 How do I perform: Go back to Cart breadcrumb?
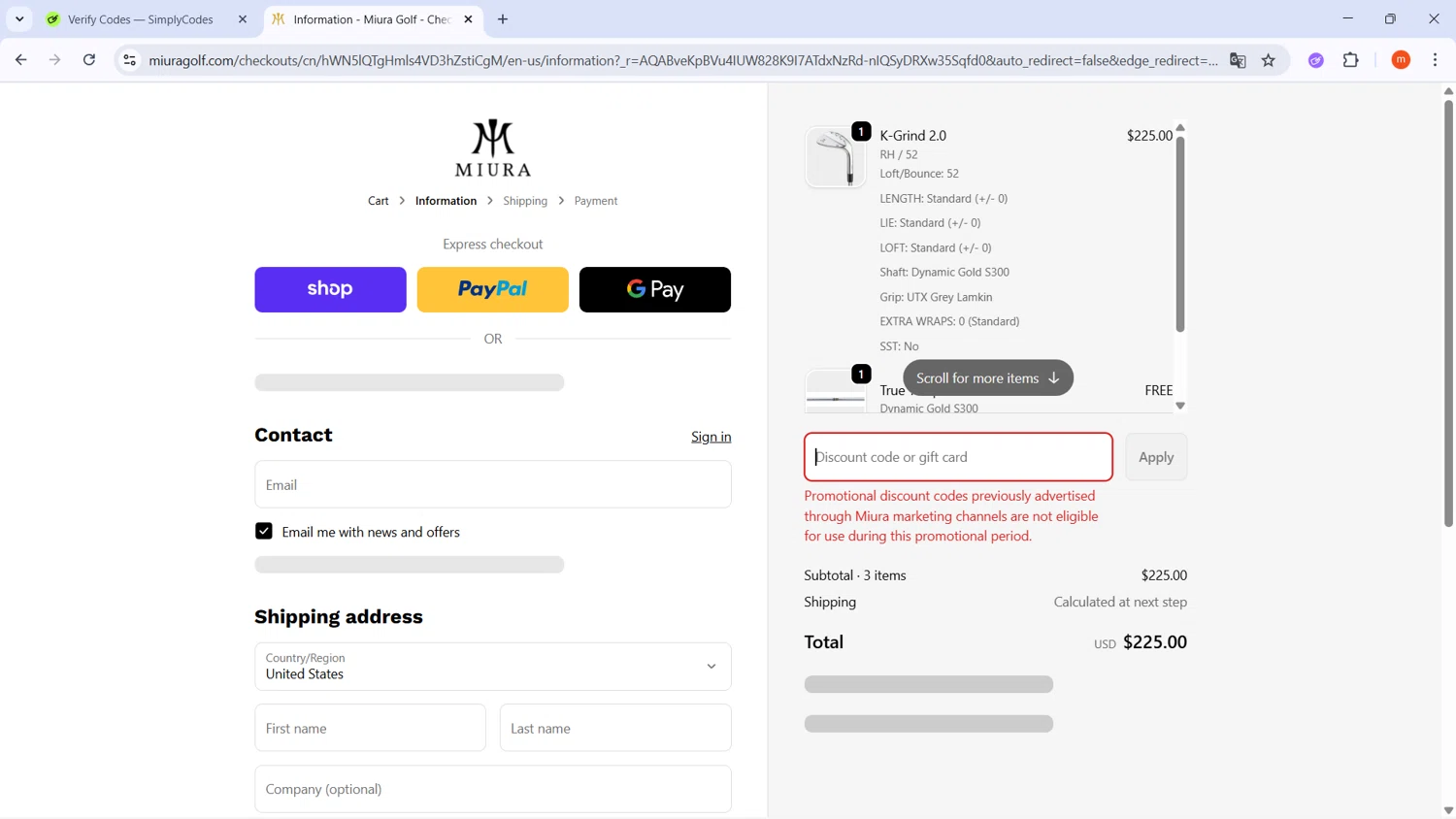(378, 201)
